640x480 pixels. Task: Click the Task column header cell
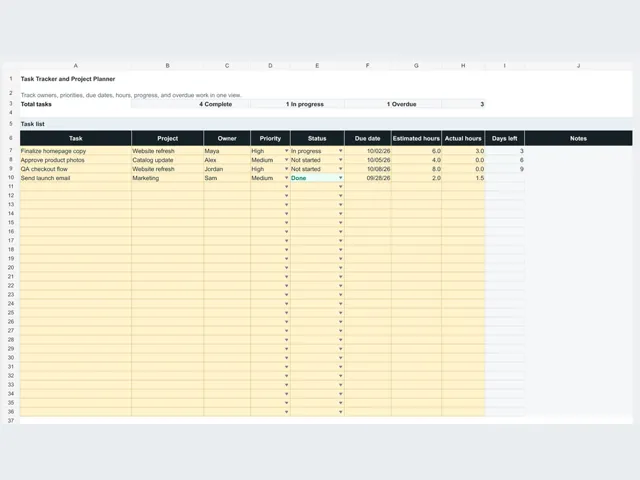pos(76,138)
